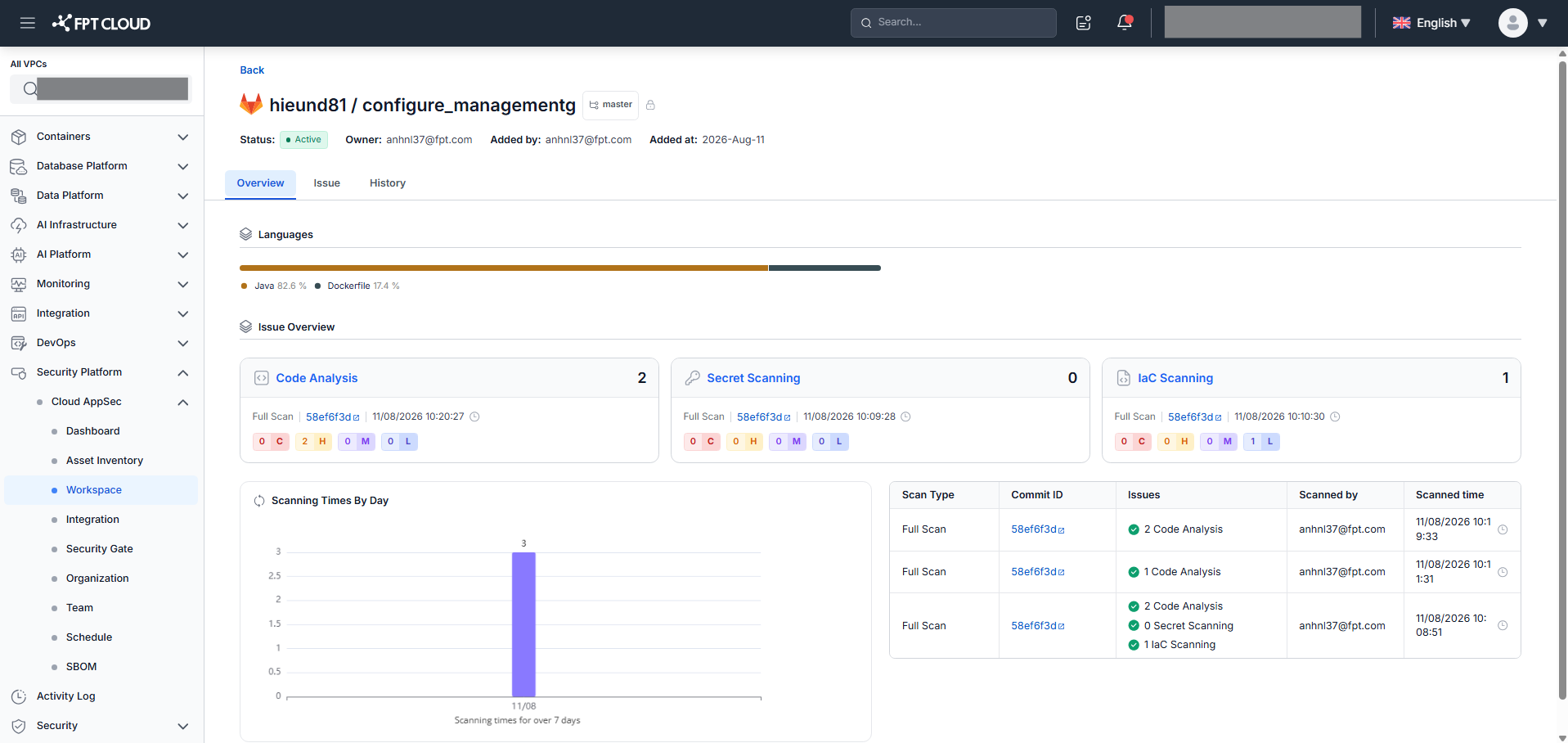1568x743 pixels.
Task: Open Dashboard in Cloud AppSec
Action: click(x=93, y=431)
